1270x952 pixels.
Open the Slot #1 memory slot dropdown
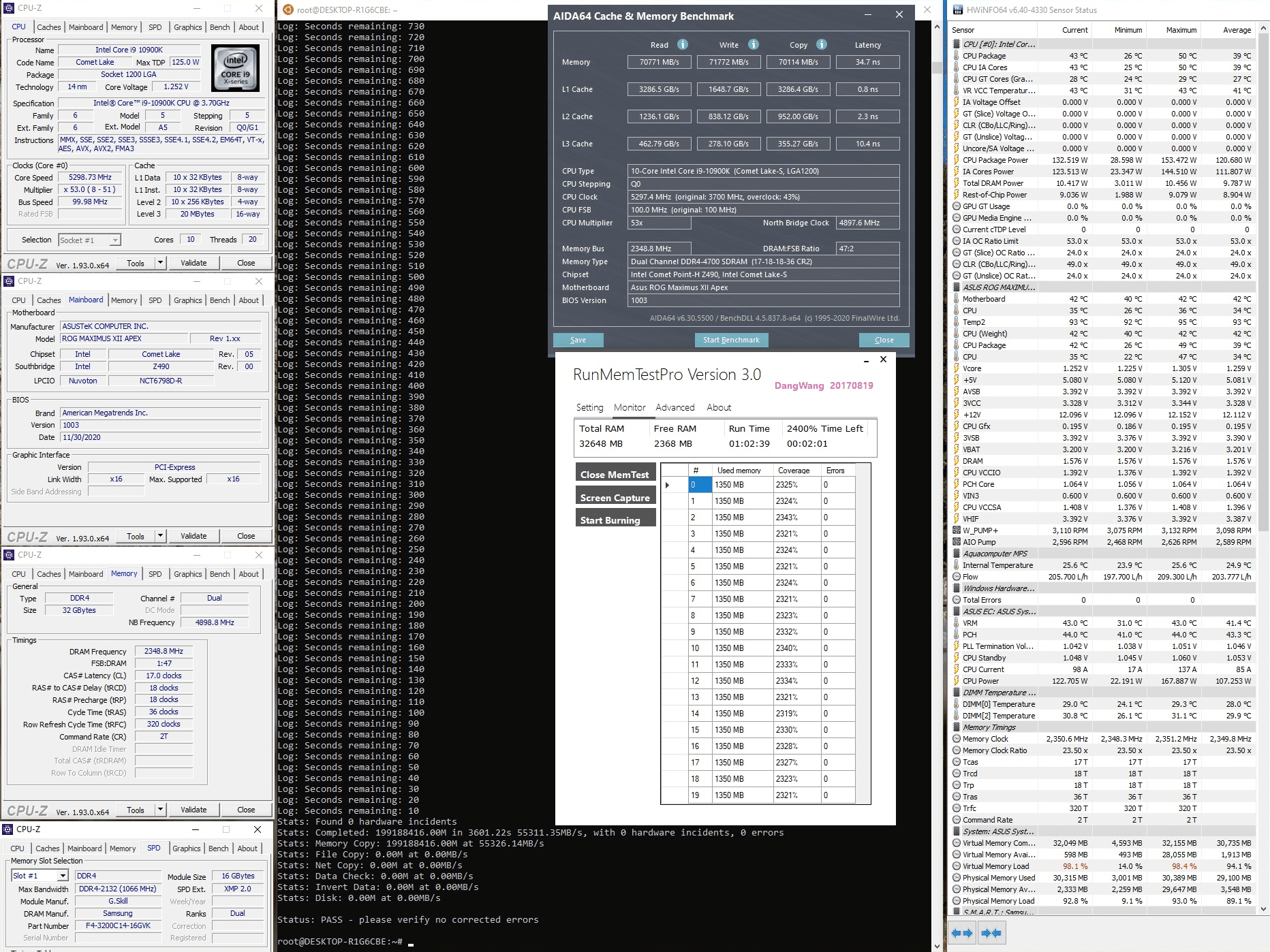click(x=63, y=876)
